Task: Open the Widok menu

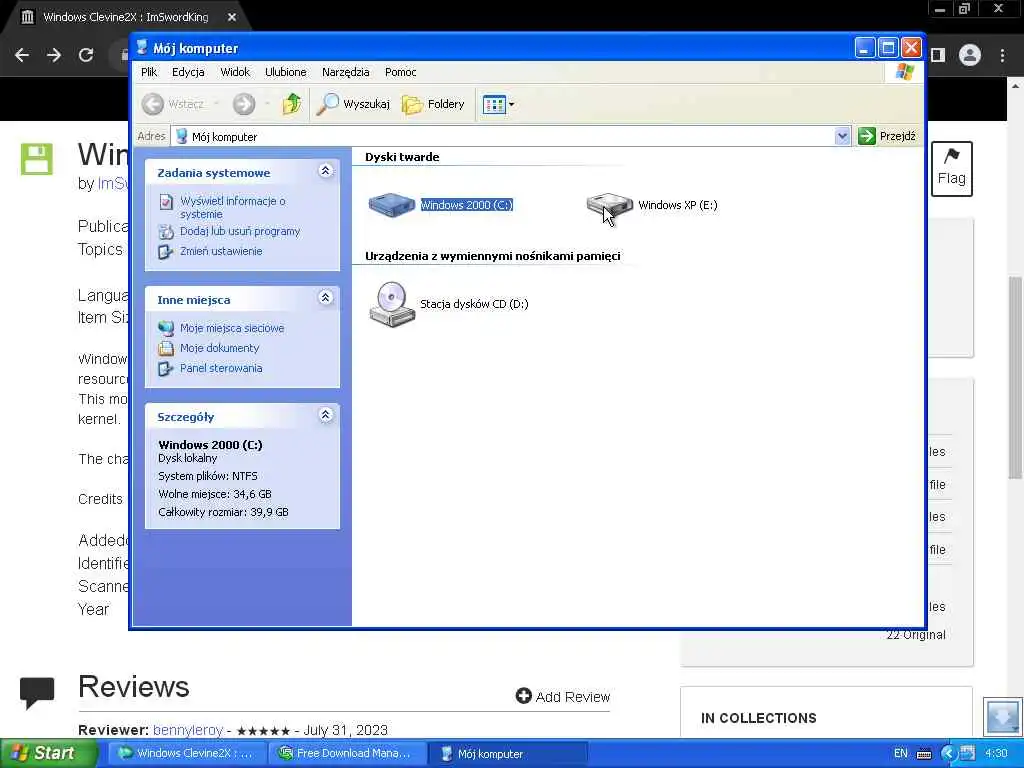Action: point(235,72)
